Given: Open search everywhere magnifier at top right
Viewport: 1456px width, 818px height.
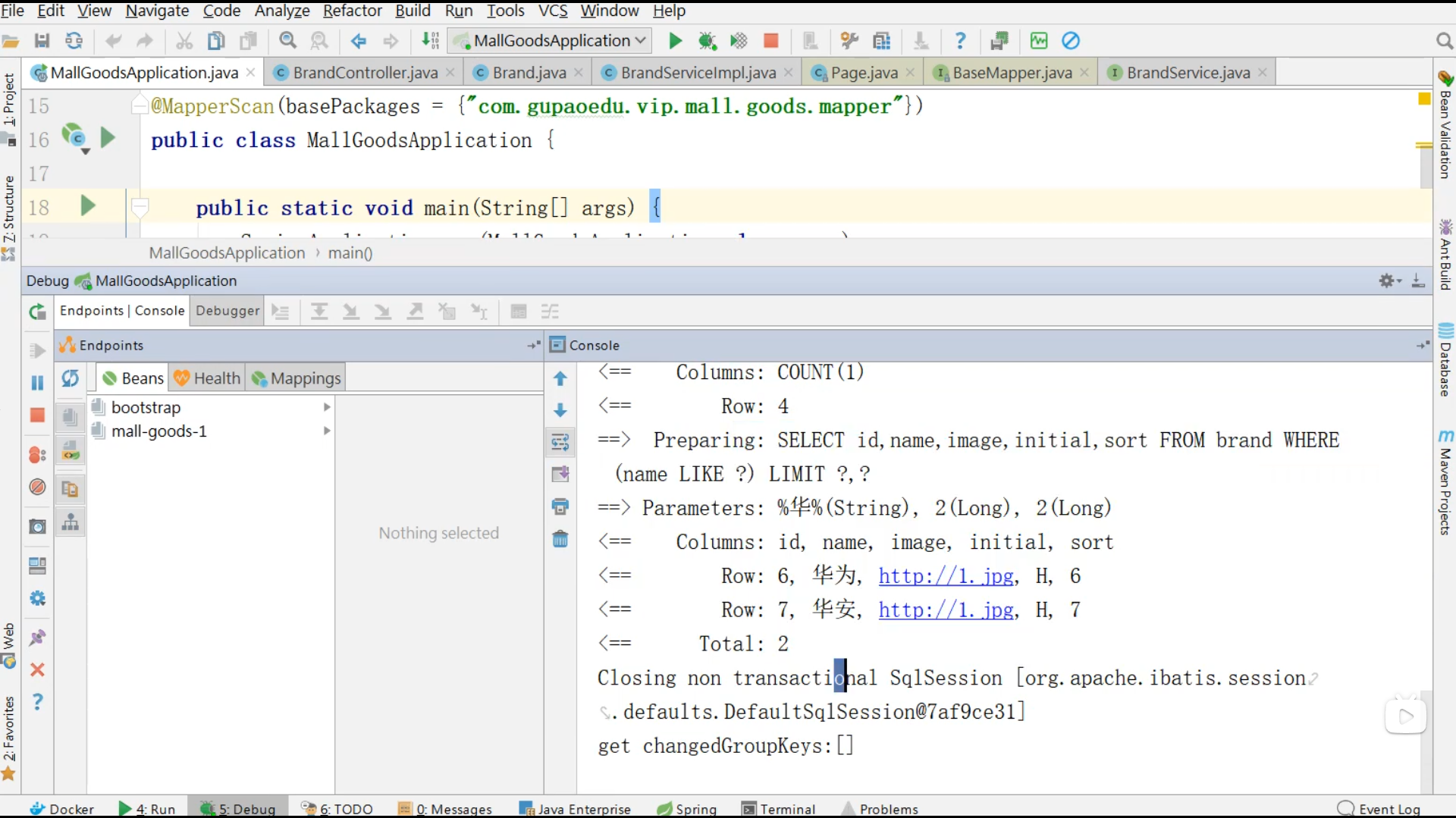Looking at the screenshot, I should [1443, 41].
